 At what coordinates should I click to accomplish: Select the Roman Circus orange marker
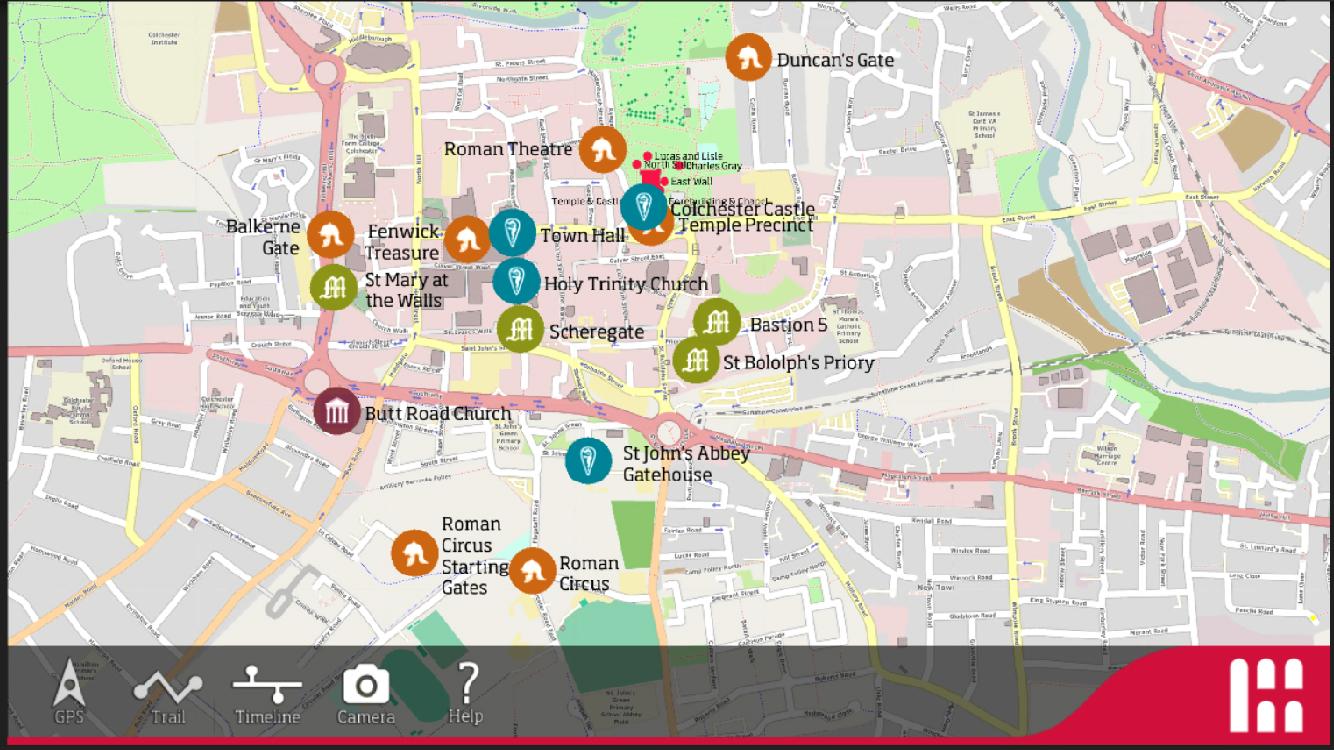[533, 571]
